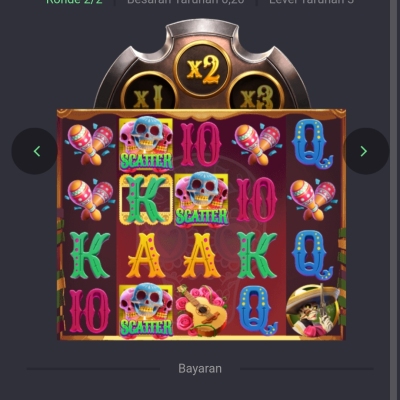Go to the previous round with left arrow
Viewport: 400px width, 400px height.
[x=34, y=151]
